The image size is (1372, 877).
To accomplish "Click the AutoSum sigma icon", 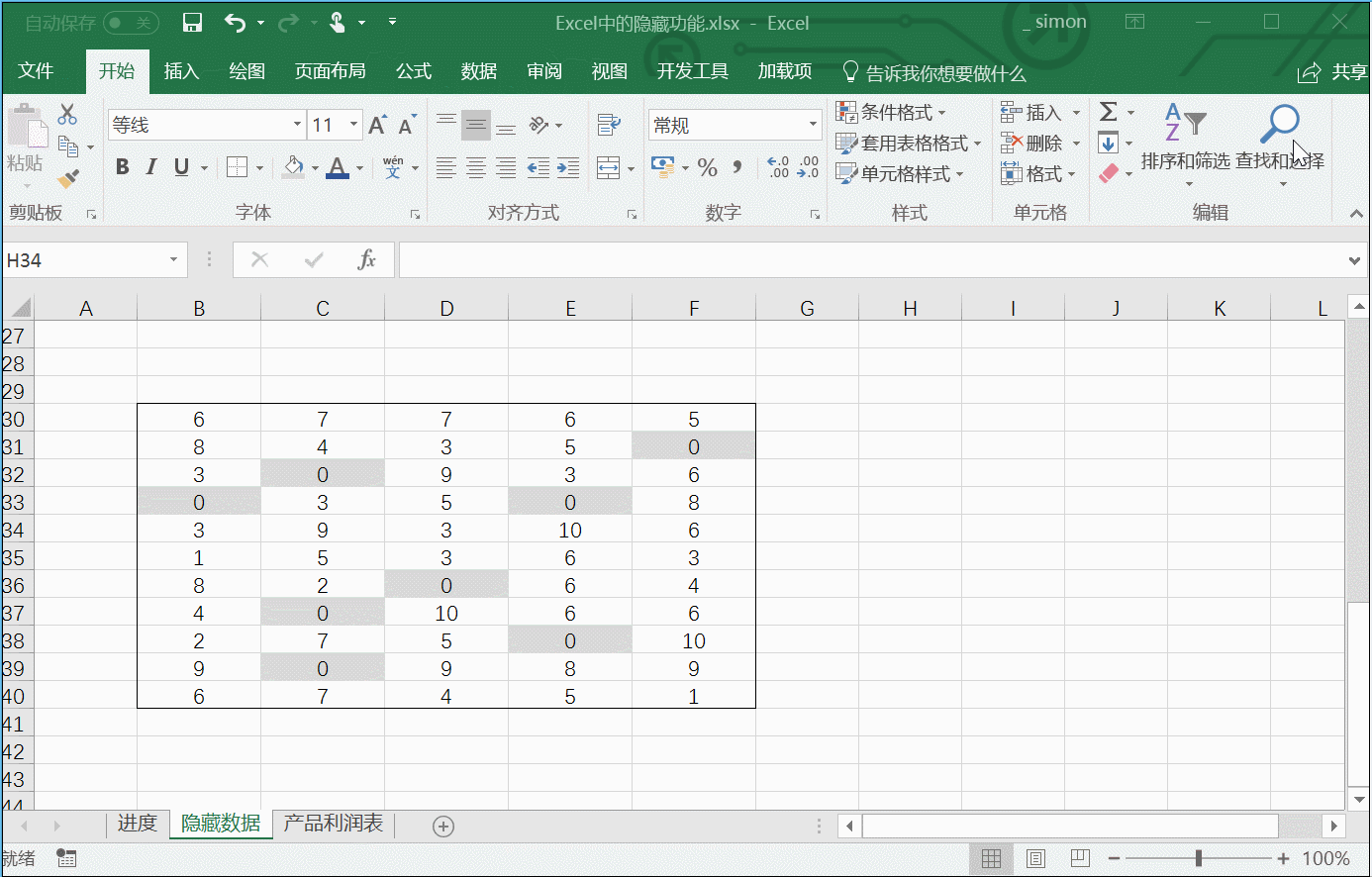I will pyautogui.click(x=1109, y=112).
